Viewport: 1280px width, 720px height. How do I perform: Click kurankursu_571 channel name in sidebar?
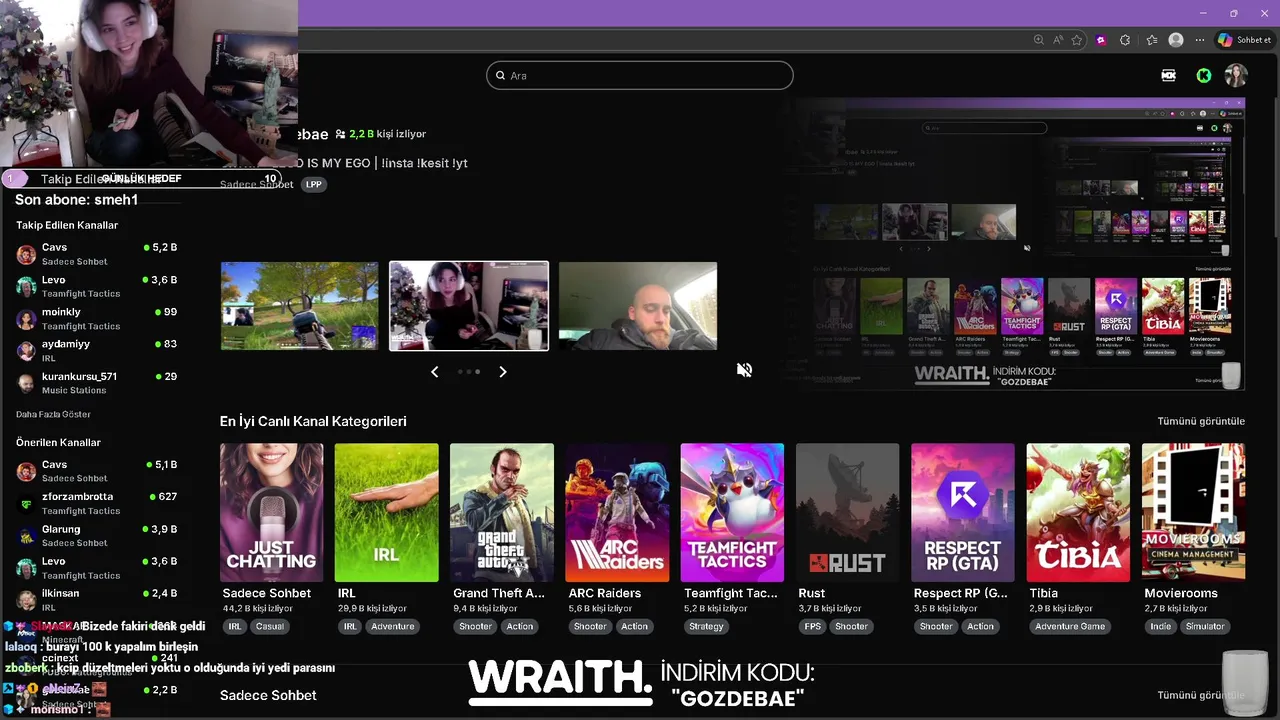click(79, 377)
